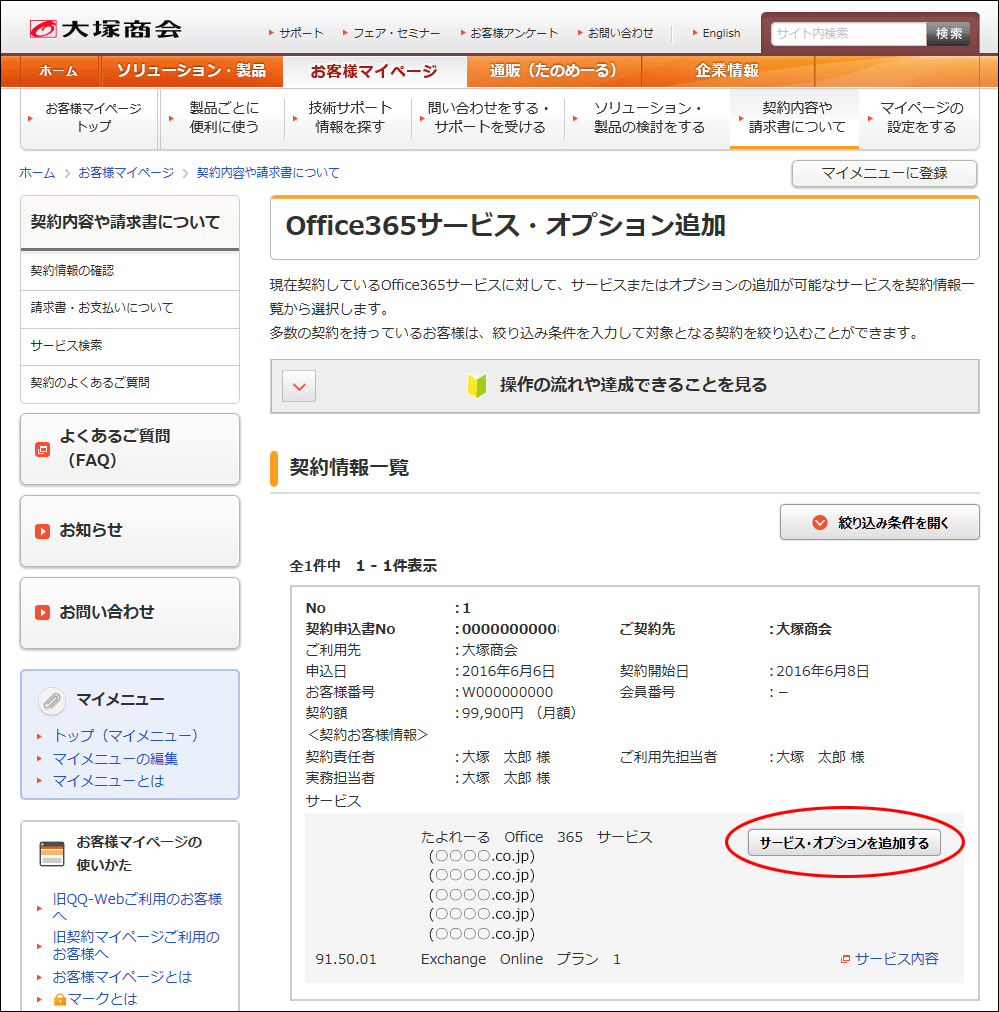Open the 企業情報 main tab
The image size is (999, 1012).
tap(727, 71)
